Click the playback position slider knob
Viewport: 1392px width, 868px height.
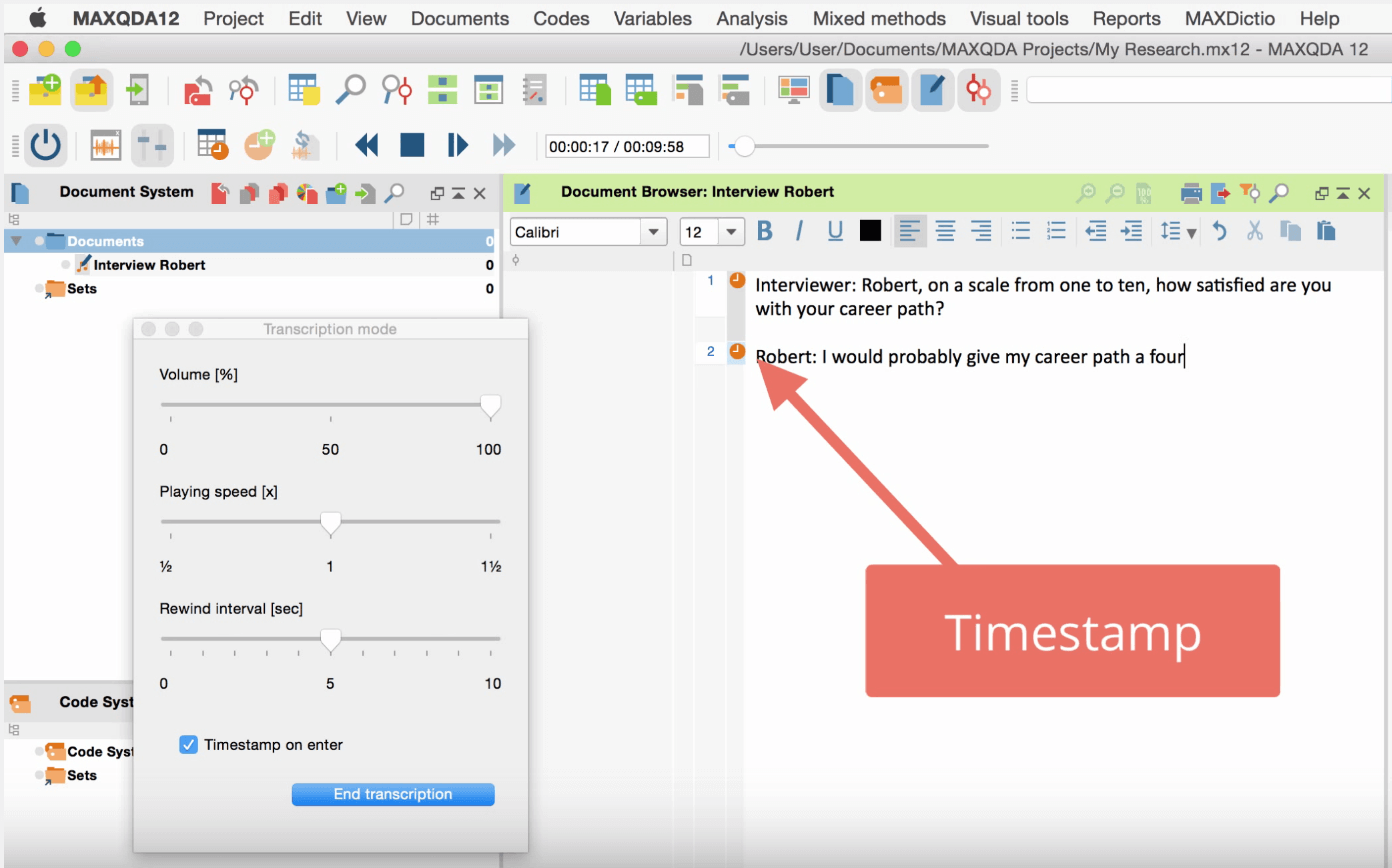pyautogui.click(x=743, y=147)
